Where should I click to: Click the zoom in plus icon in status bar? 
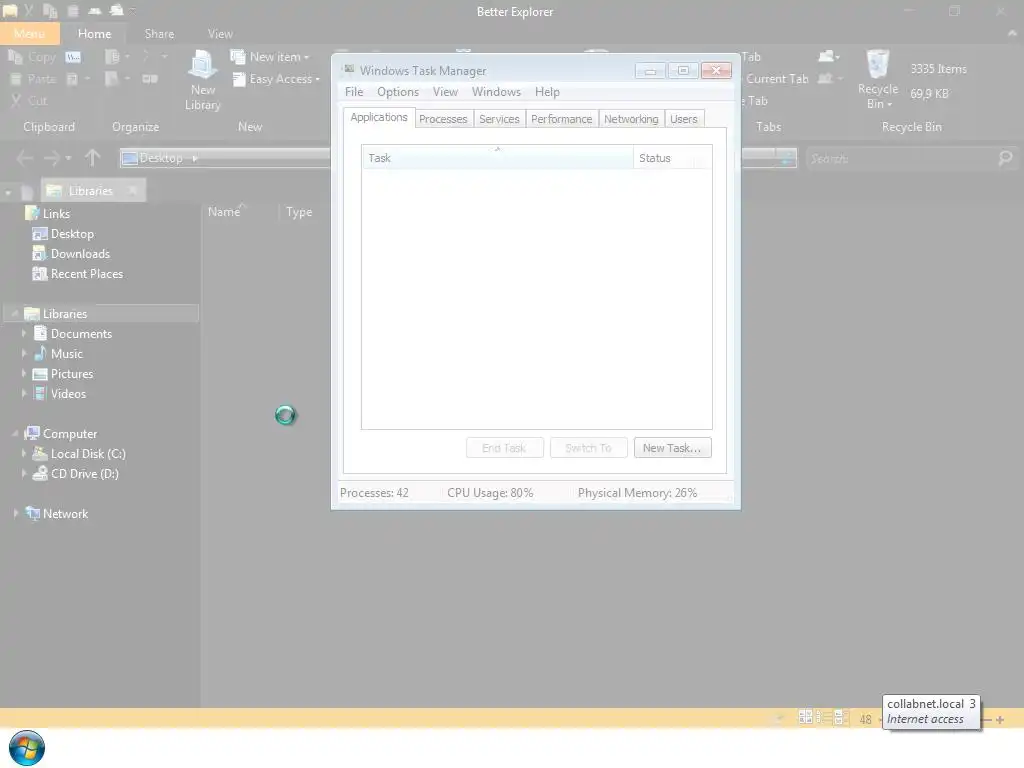tap(1000, 719)
